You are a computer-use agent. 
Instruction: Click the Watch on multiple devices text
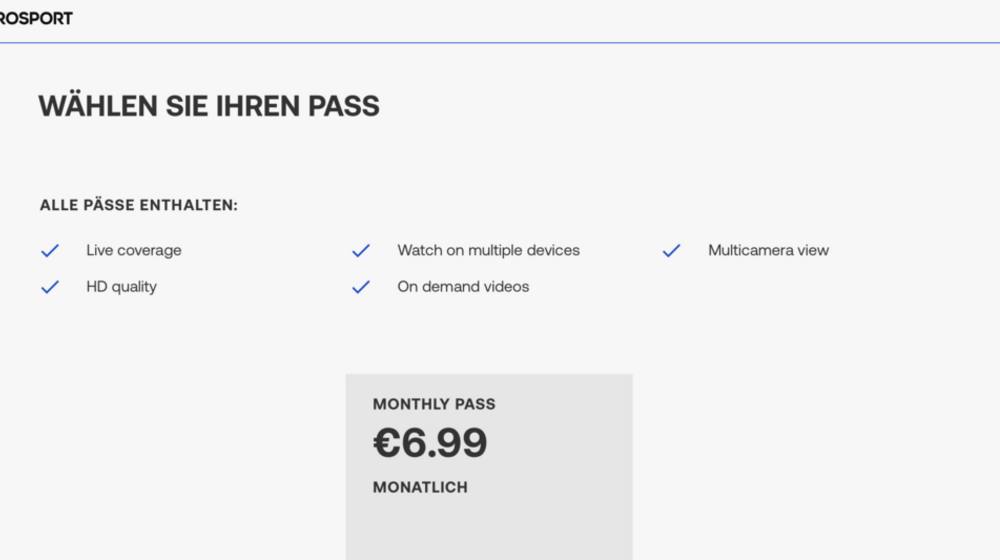pos(489,250)
